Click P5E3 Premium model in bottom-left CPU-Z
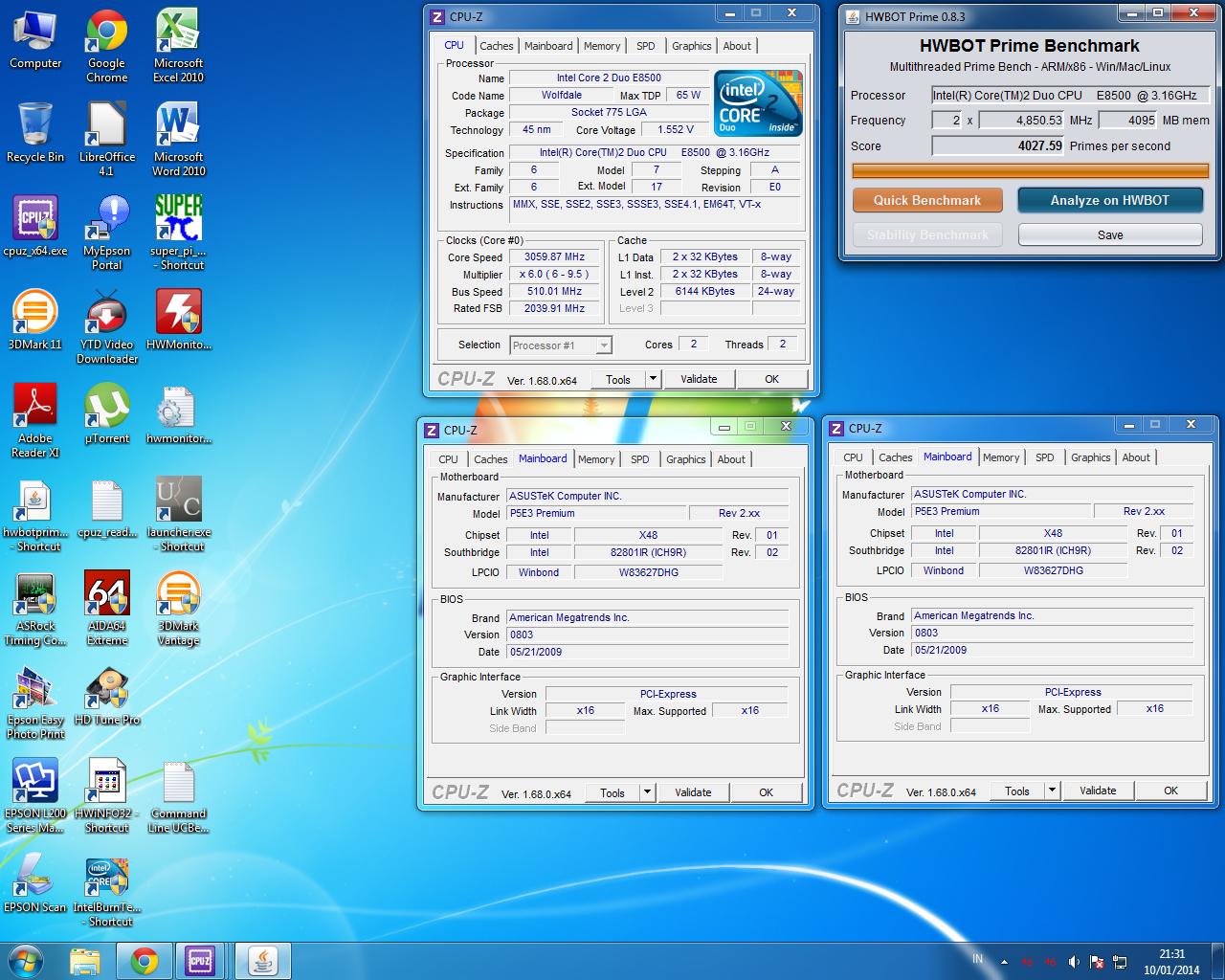The image size is (1225, 980). 596,513
